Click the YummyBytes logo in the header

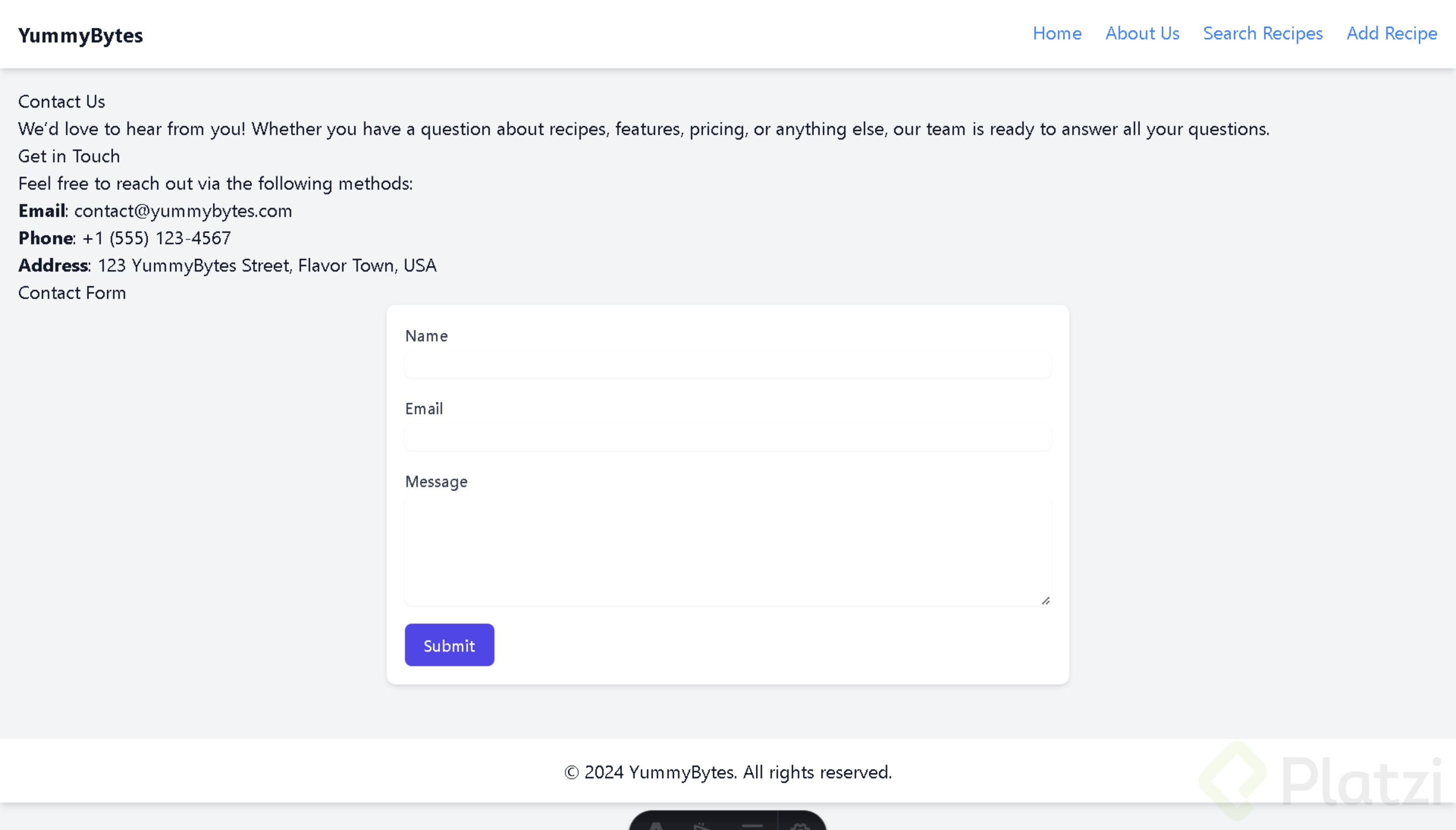pos(80,35)
